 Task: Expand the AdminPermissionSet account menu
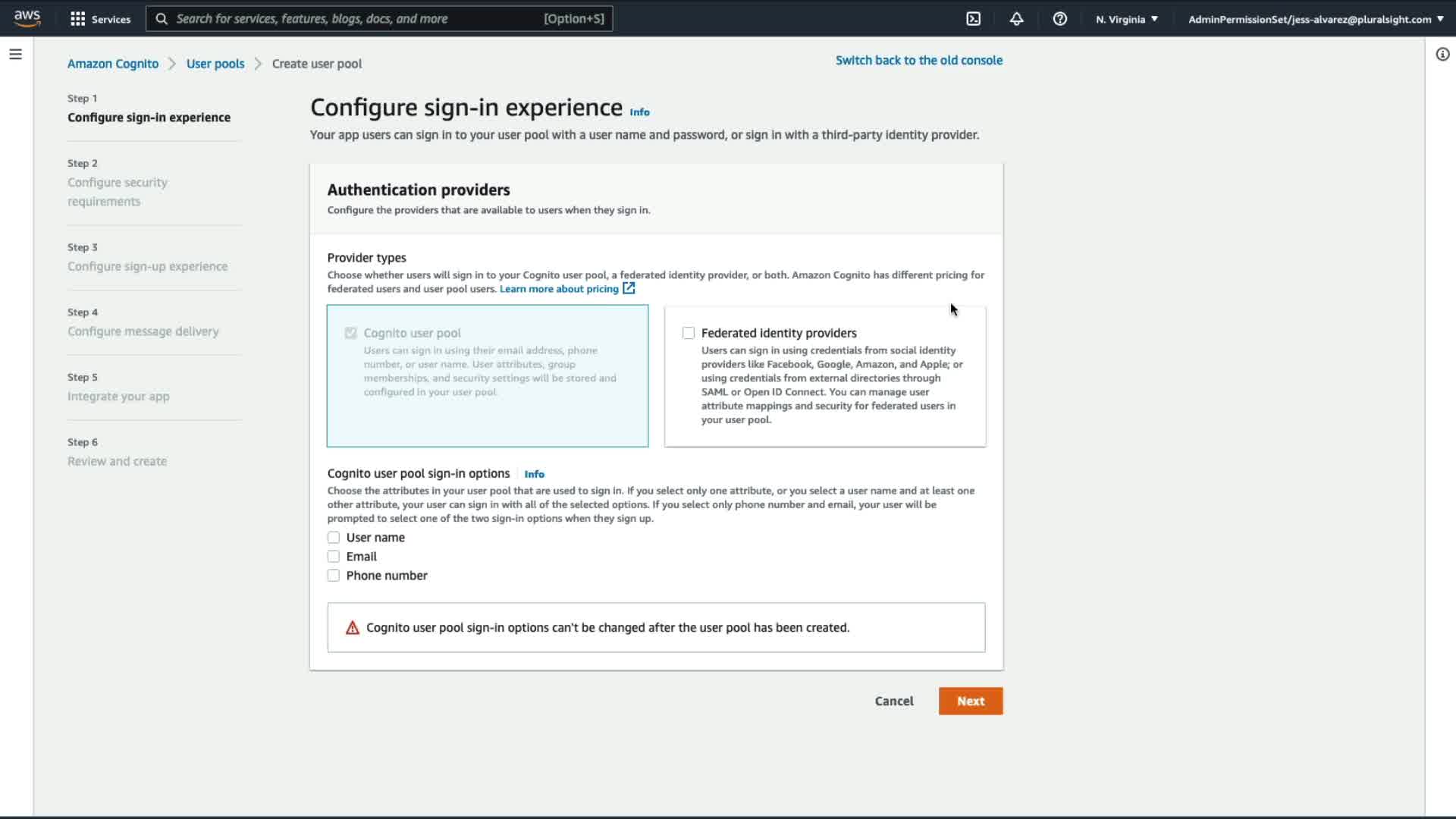[1315, 19]
